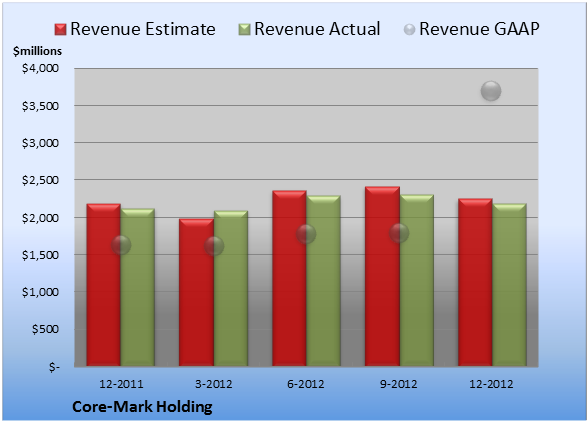Select the red estimate bar for 6-2012
This screenshot has height=422, width=588.
tap(290, 278)
